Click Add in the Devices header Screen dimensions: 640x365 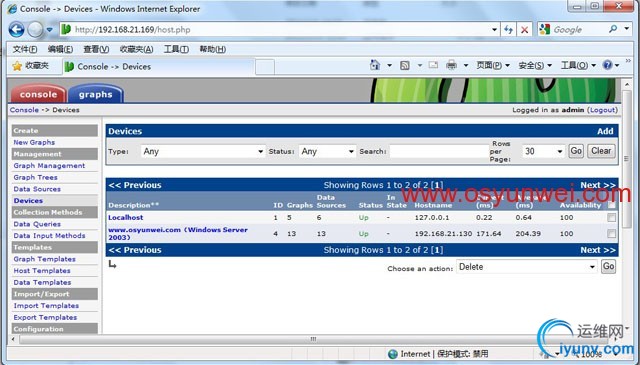(605, 131)
